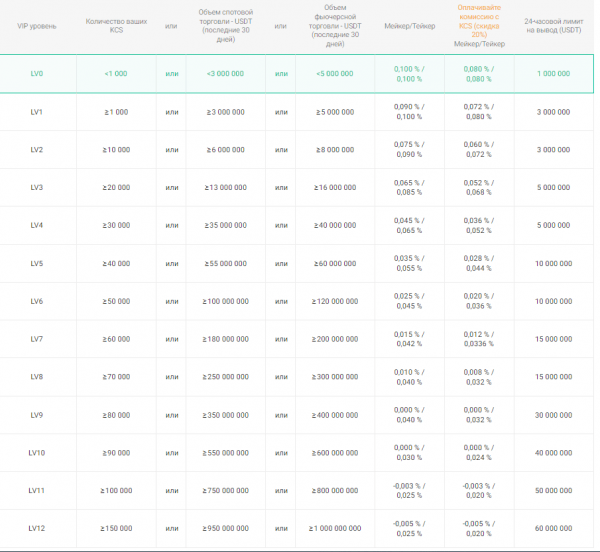Viewport: 600px width, 552px height.
Task: Click the 'Количество ваших KCS' header
Action: pyautogui.click(x=116, y=26)
